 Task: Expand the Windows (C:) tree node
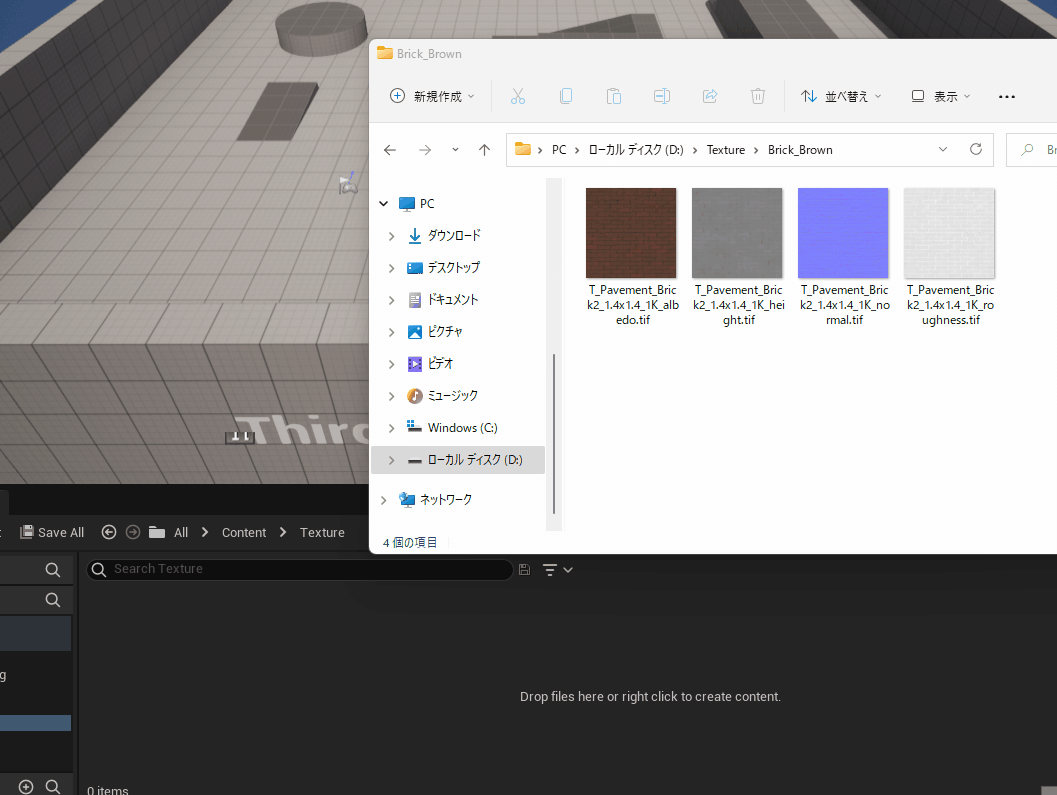coord(392,428)
